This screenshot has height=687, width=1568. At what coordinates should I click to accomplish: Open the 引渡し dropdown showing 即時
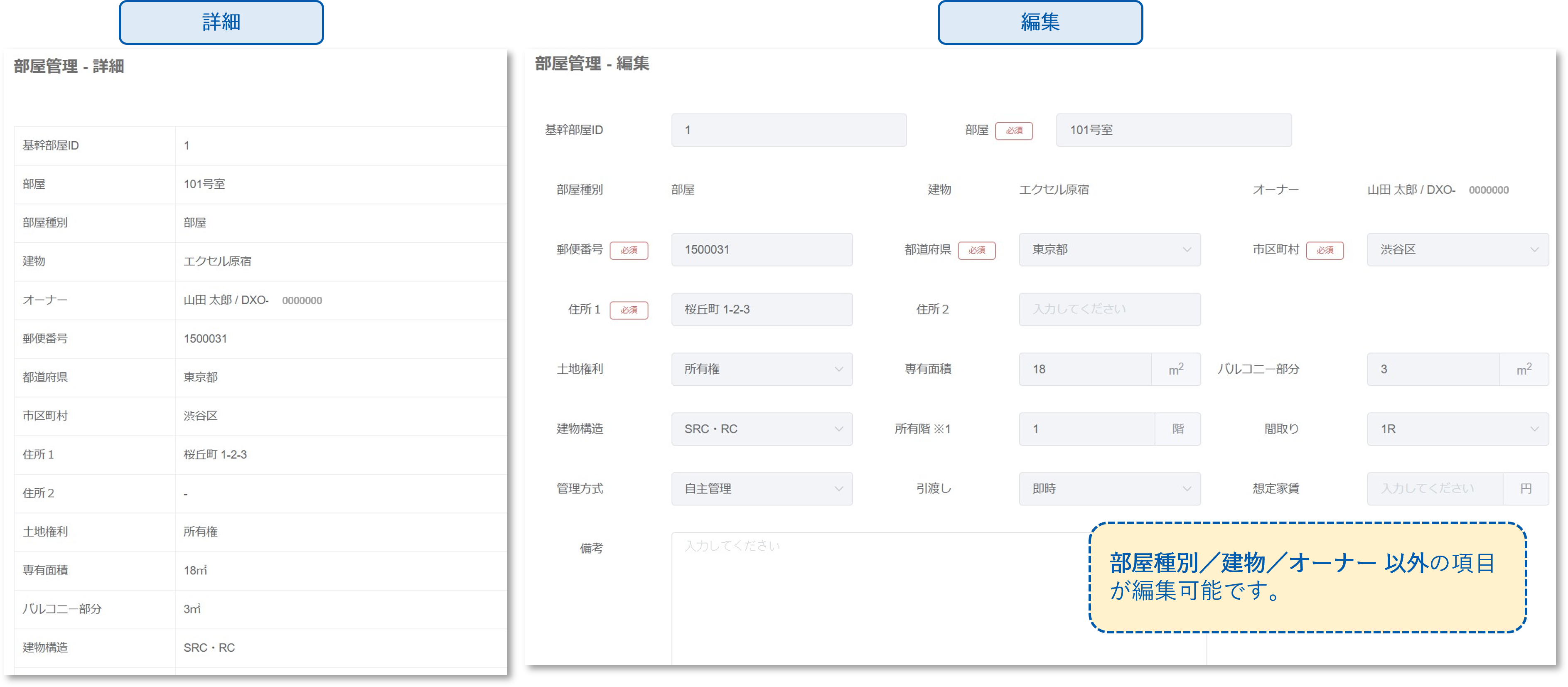pyautogui.click(x=1109, y=488)
